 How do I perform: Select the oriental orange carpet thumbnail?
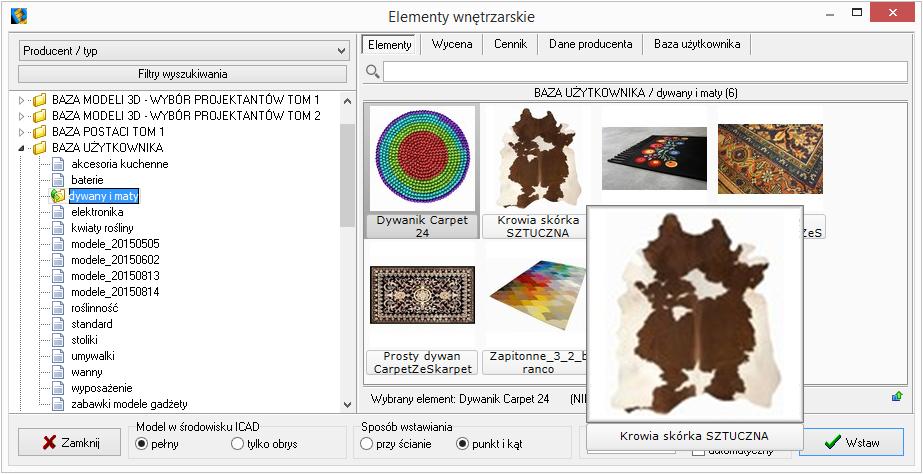coord(770,158)
